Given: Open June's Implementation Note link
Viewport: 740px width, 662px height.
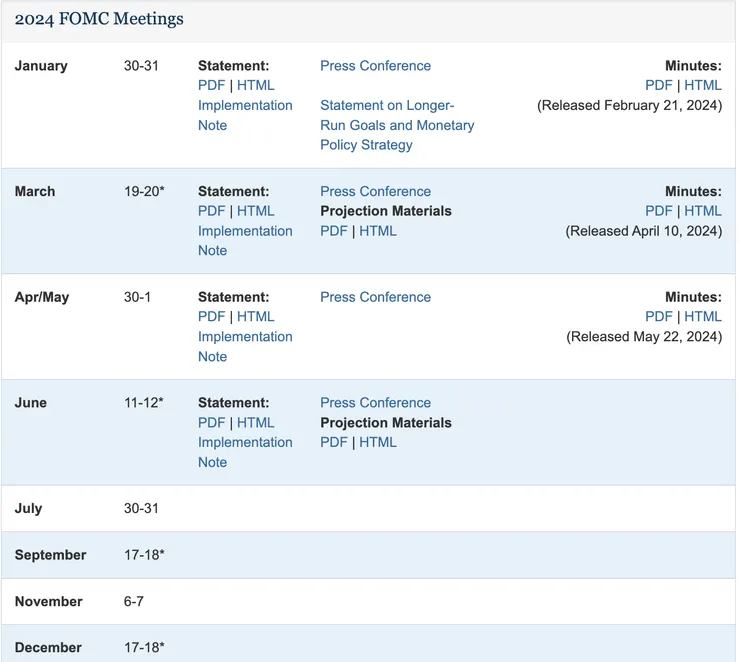Looking at the screenshot, I should pyautogui.click(x=245, y=443).
